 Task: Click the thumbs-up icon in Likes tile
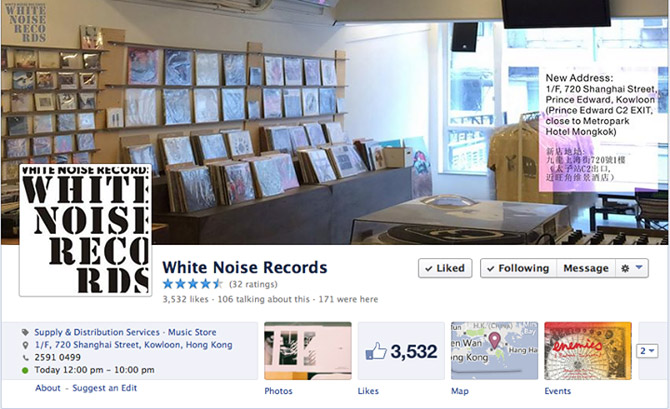point(376,351)
